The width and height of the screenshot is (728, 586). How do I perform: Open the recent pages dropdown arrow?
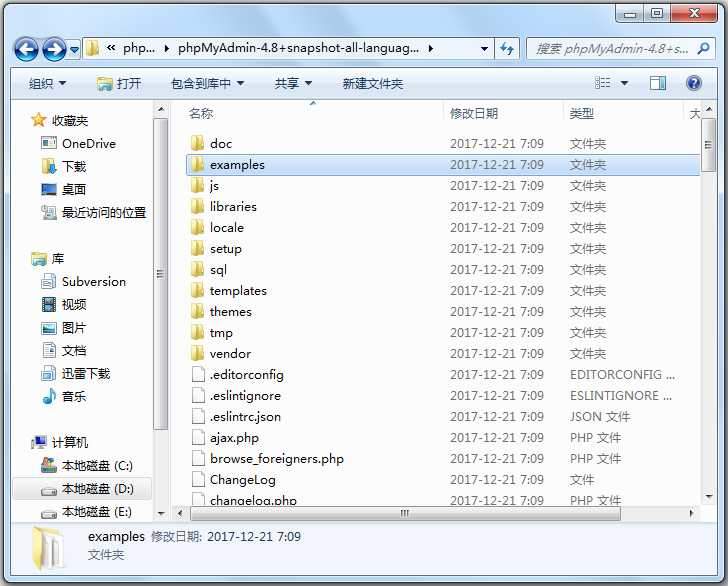[74, 49]
